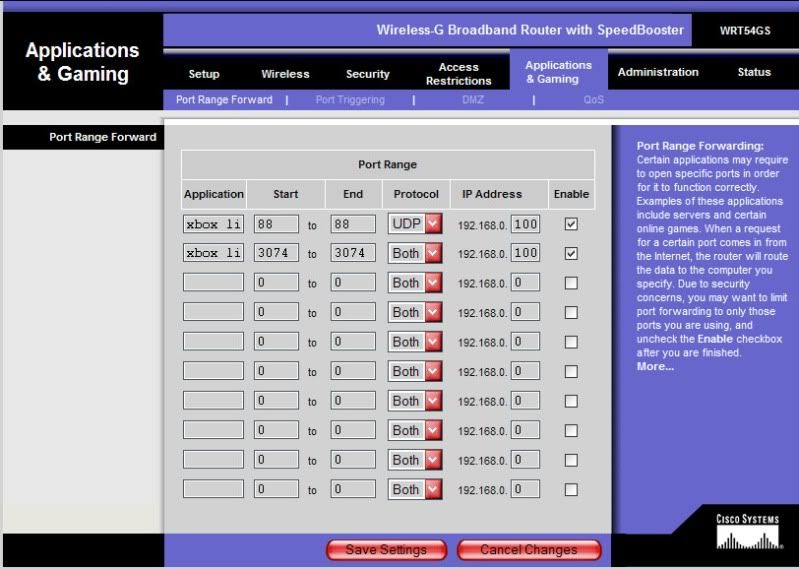
Task: Open the Status tab
Action: click(x=754, y=72)
